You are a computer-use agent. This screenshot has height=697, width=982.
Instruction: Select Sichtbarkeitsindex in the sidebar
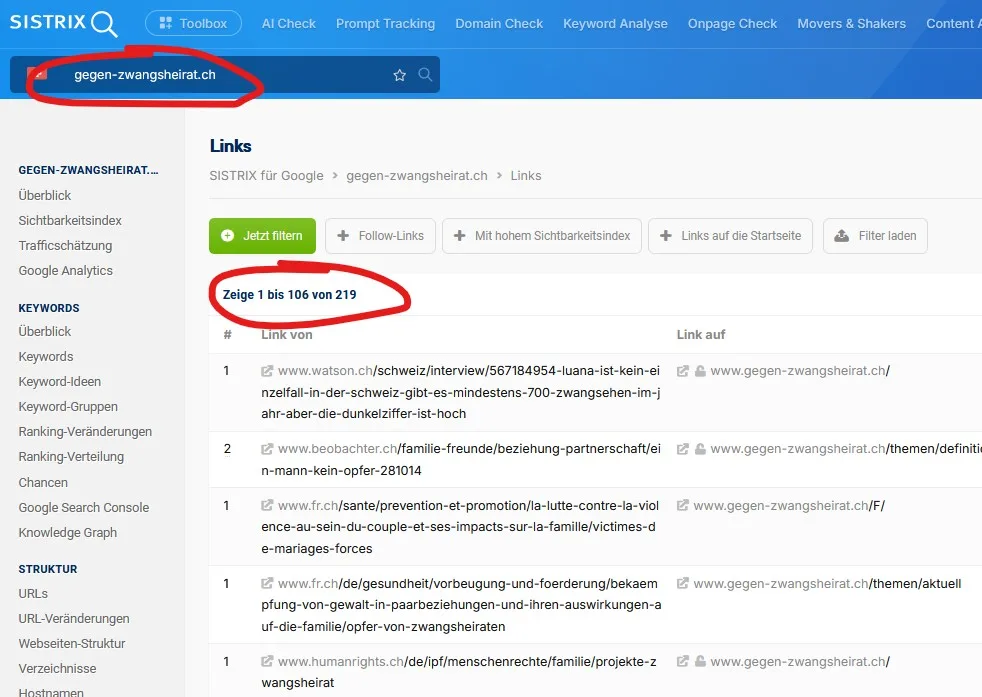pyautogui.click(x=70, y=220)
